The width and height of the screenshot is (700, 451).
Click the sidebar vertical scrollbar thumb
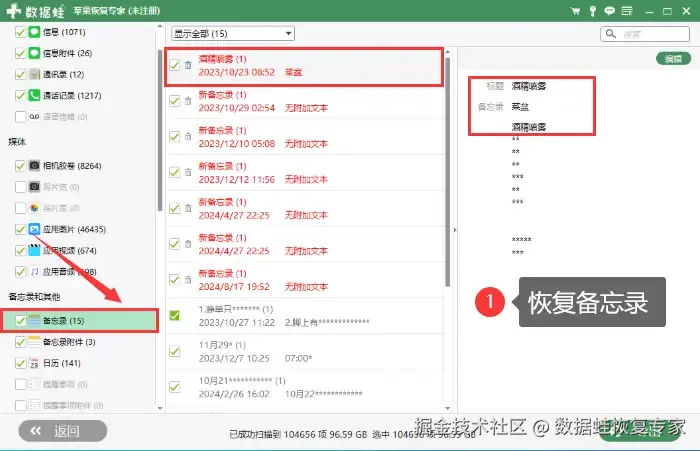(x=160, y=129)
